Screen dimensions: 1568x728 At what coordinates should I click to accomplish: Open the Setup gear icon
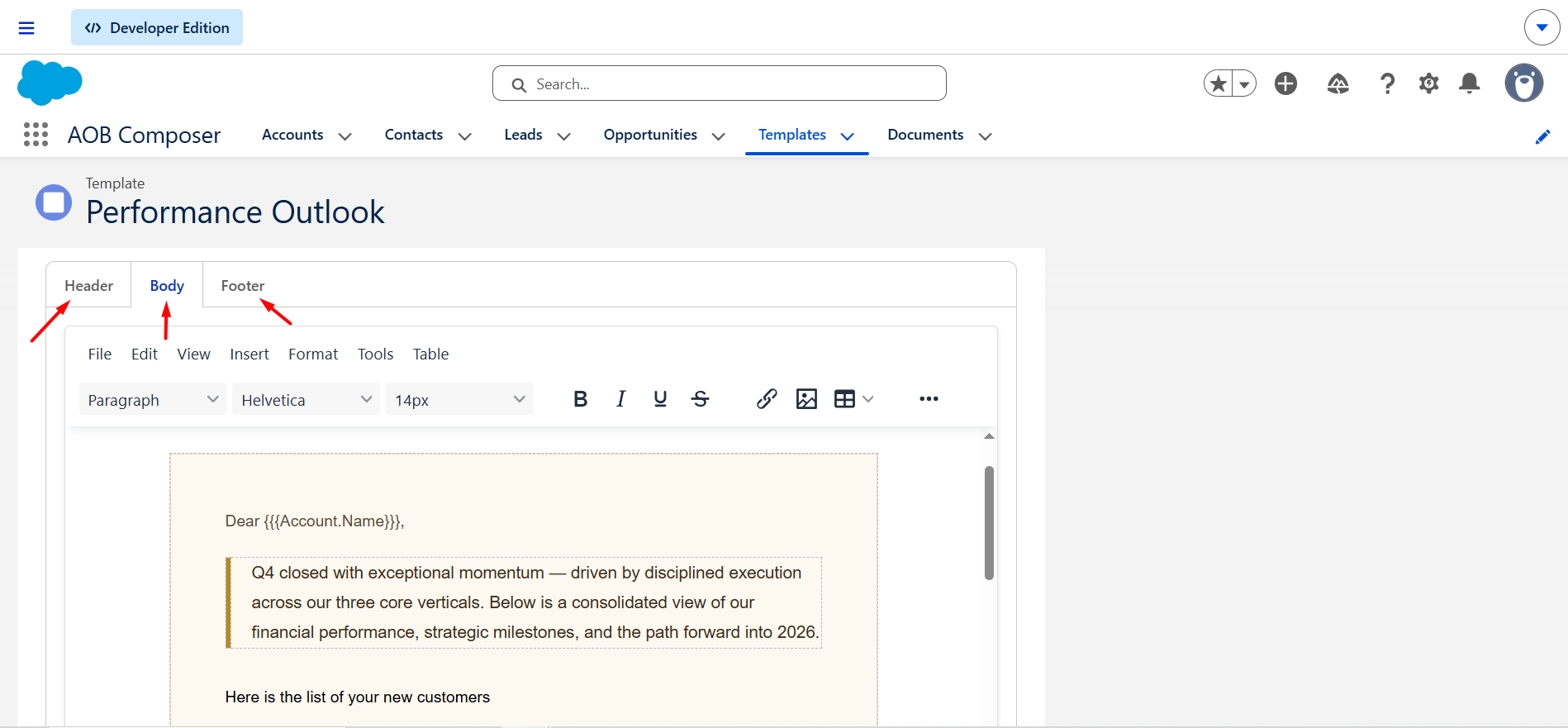(x=1429, y=83)
